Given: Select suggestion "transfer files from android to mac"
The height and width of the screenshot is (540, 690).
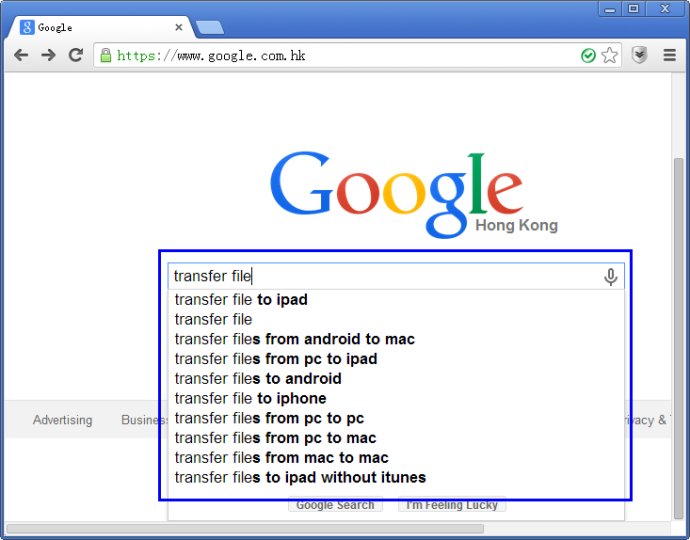Looking at the screenshot, I should click(294, 339).
